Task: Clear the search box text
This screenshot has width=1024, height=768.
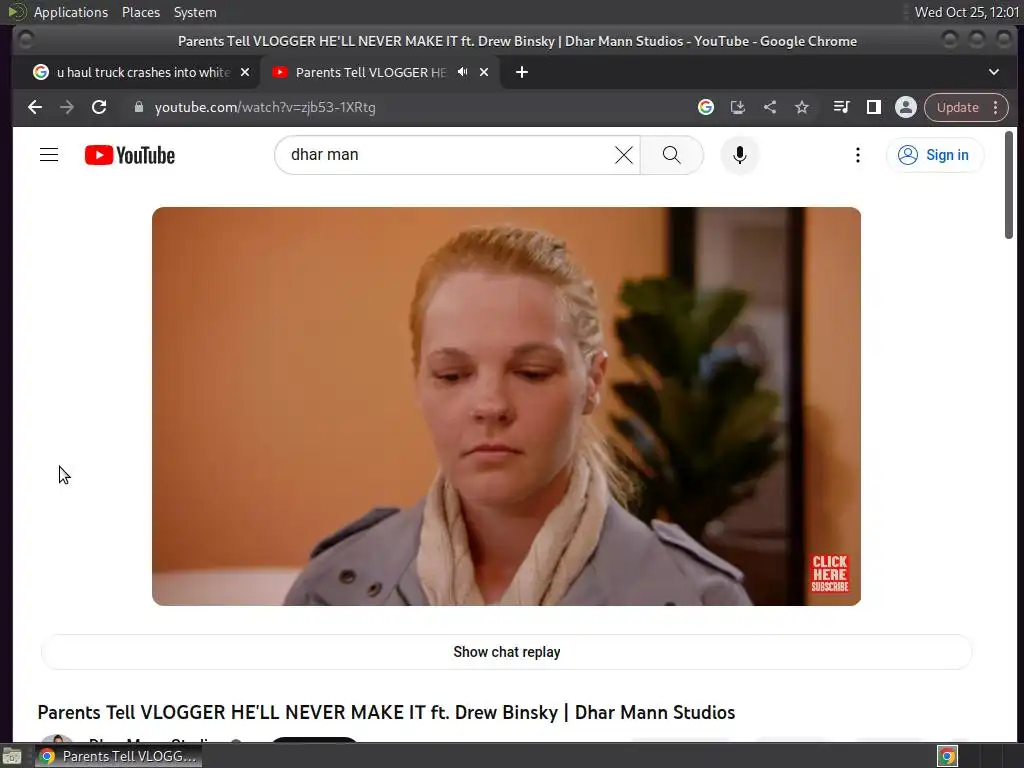Action: [624, 155]
